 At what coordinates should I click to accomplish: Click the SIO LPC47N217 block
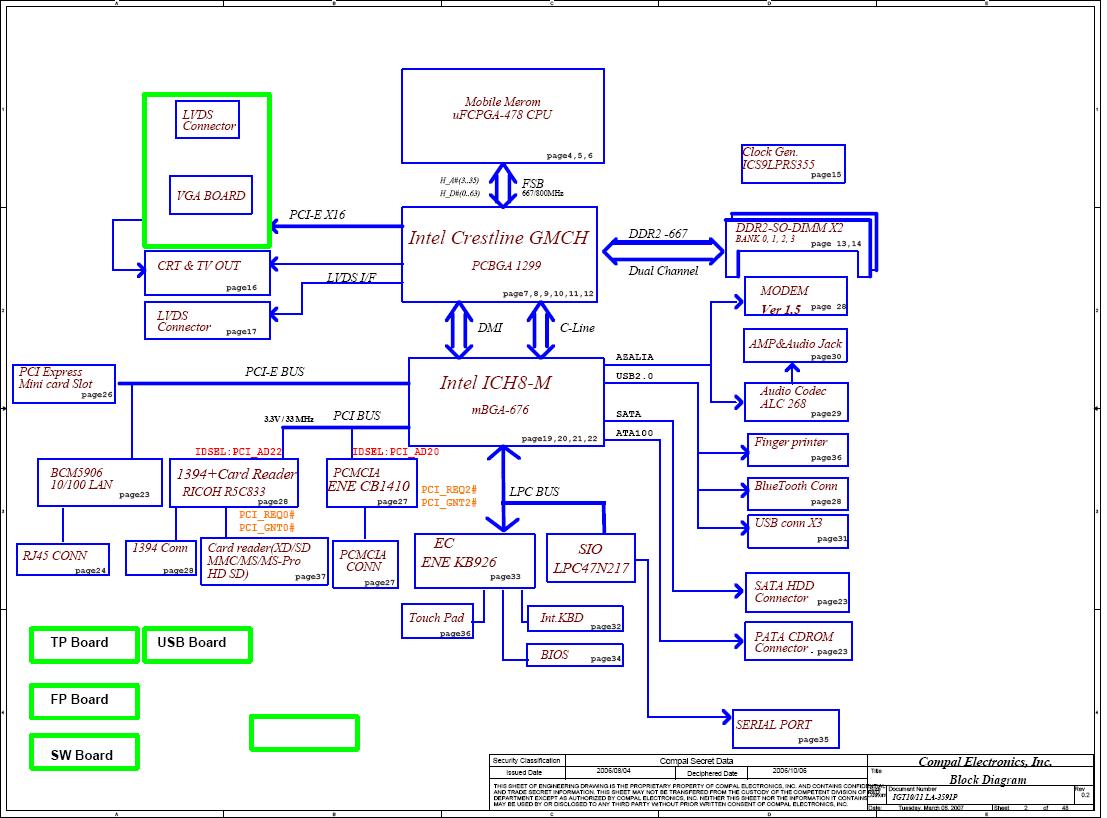click(x=591, y=558)
